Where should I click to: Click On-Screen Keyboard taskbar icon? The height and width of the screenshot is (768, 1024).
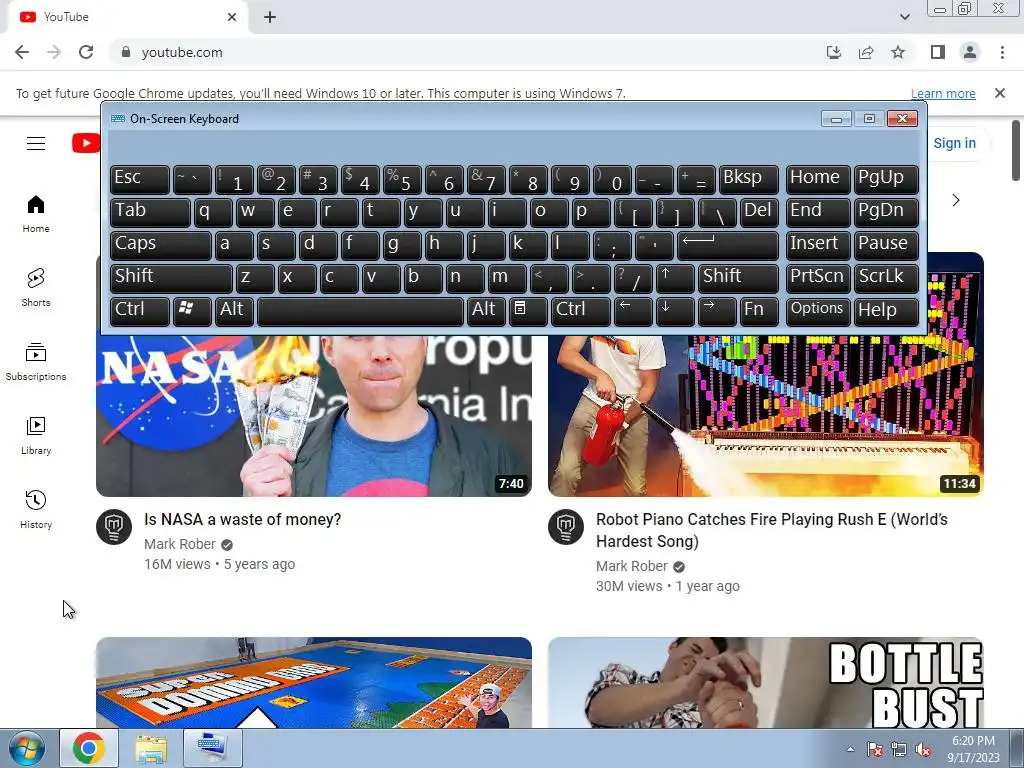coord(212,748)
